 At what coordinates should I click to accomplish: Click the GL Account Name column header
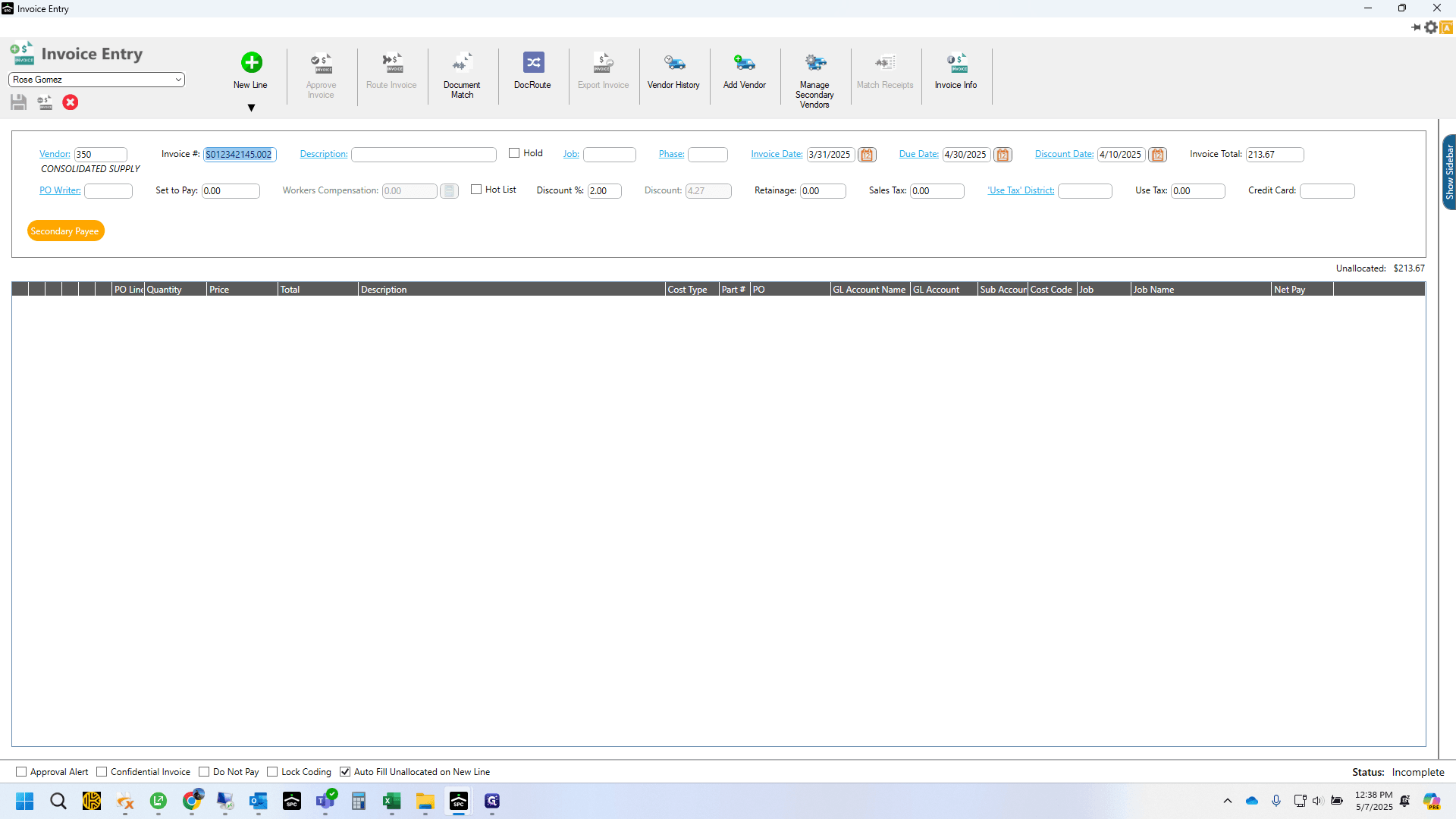[870, 290]
